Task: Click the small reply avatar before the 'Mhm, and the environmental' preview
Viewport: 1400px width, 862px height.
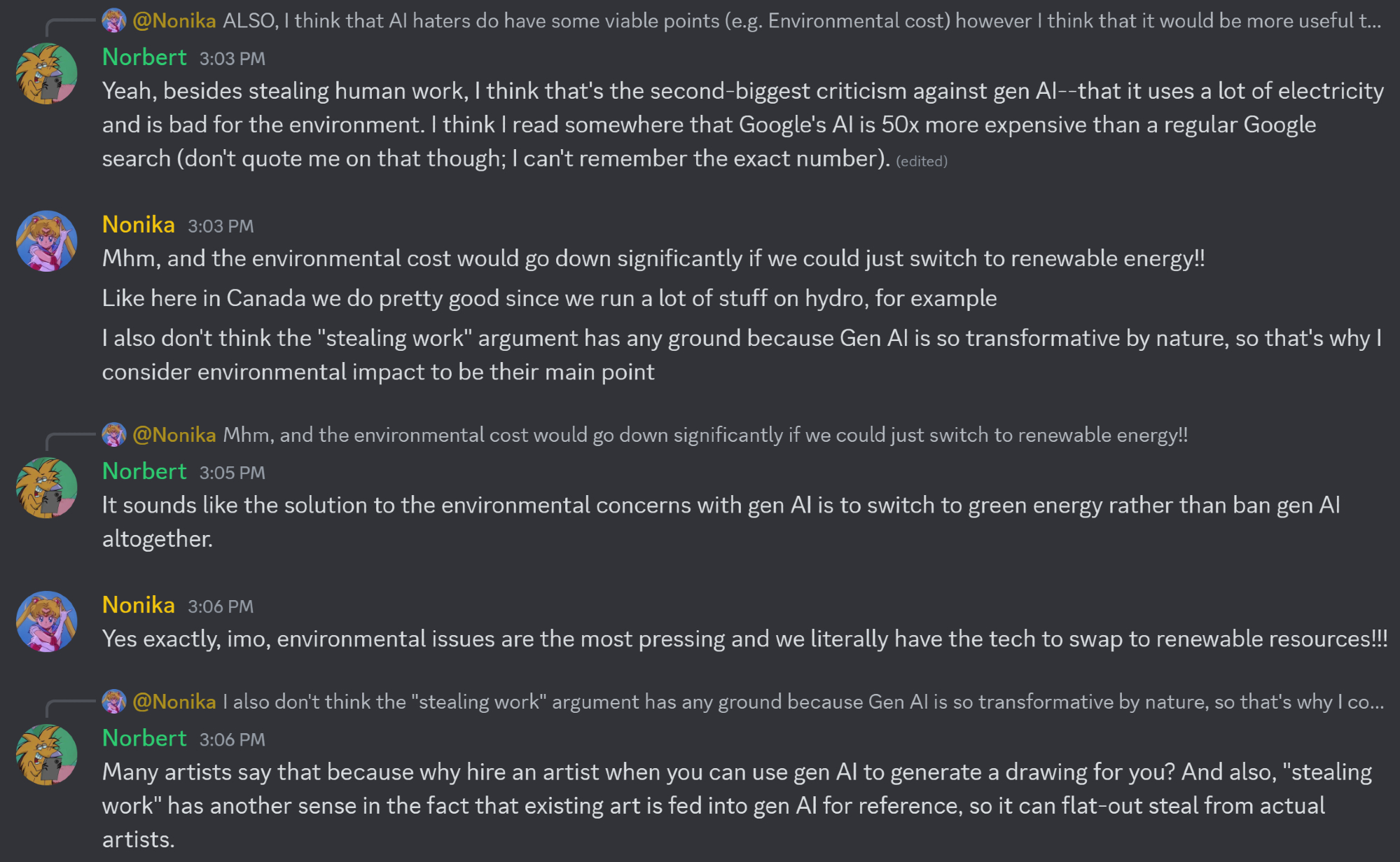Action: [x=114, y=435]
